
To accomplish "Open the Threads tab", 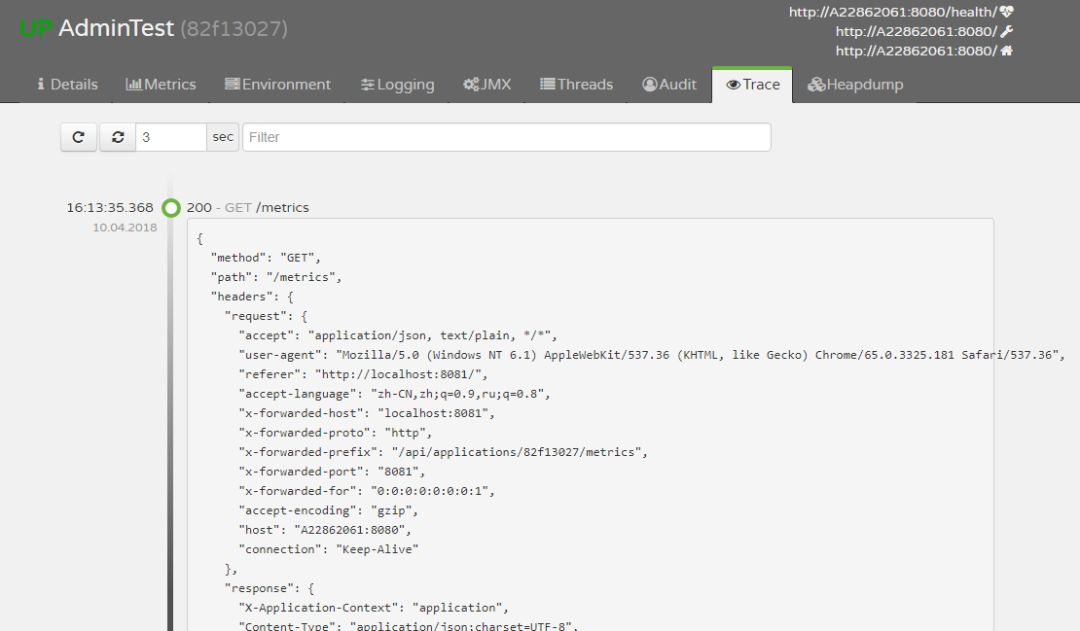I will 577,85.
